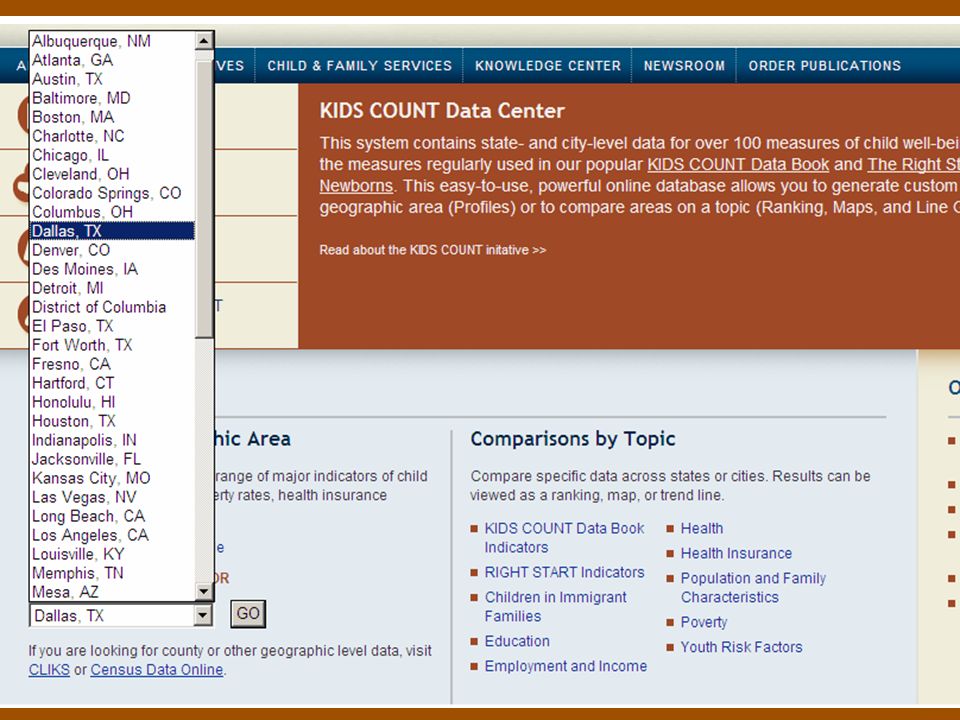The image size is (960, 720).
Task: Click the city list scrollbar thumb
Action: point(204,199)
